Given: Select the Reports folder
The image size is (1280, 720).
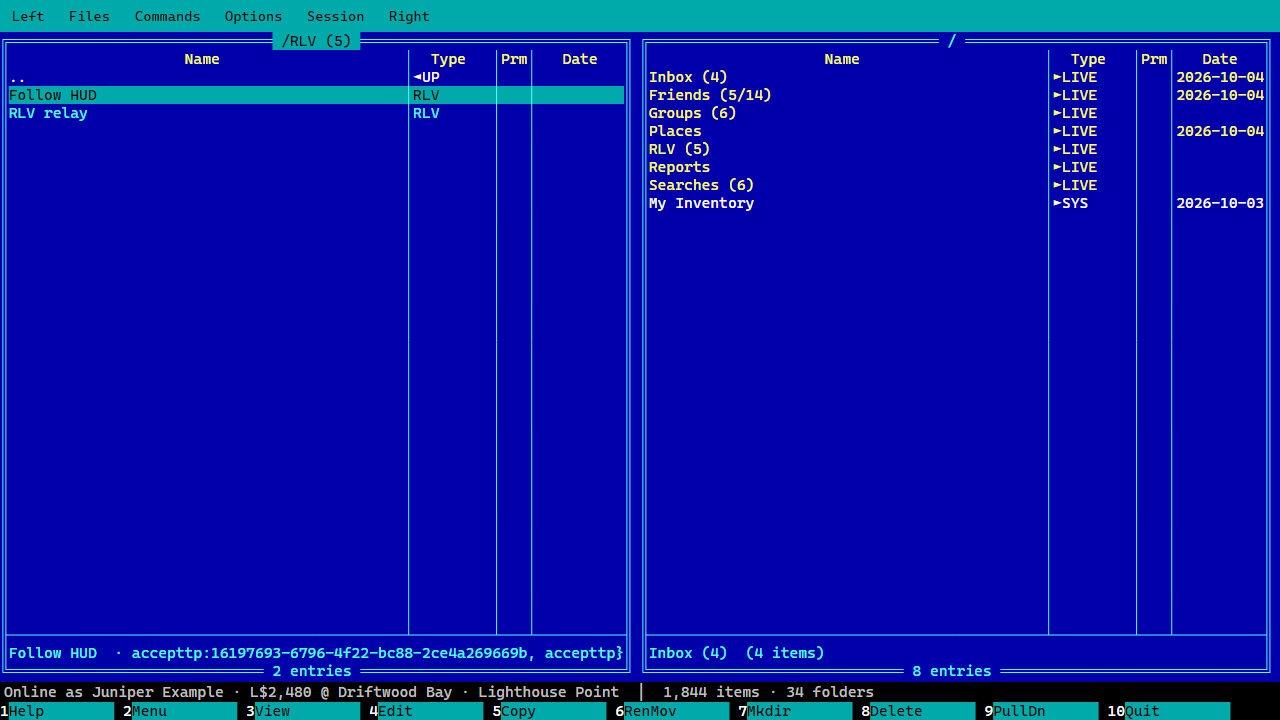Looking at the screenshot, I should click(x=956, y=167).
